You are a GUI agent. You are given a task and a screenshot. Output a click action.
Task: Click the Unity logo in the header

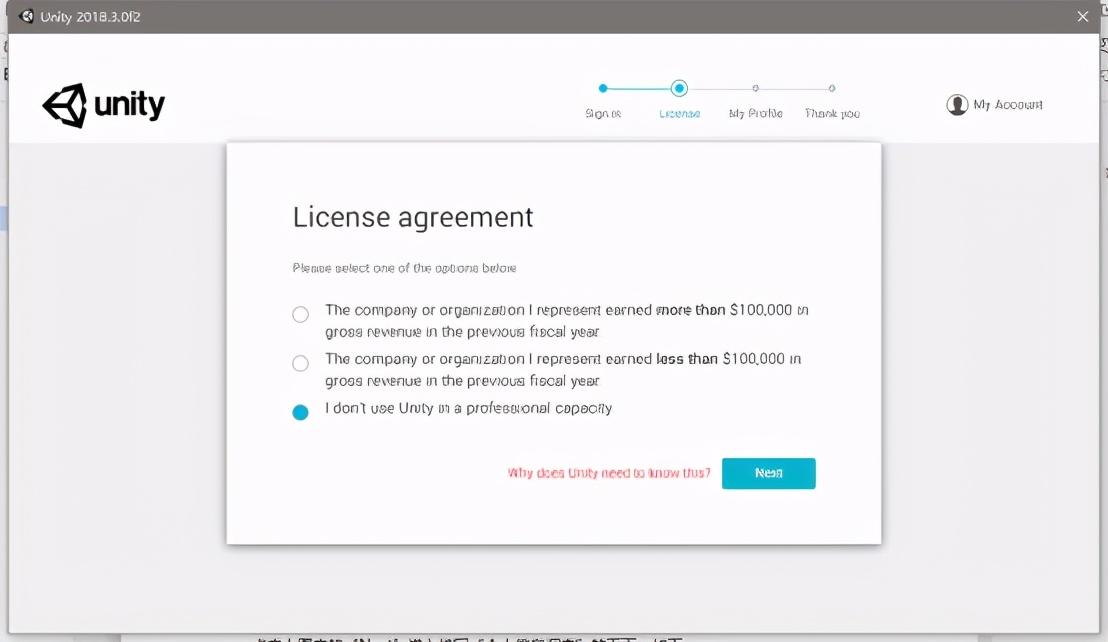(x=104, y=105)
